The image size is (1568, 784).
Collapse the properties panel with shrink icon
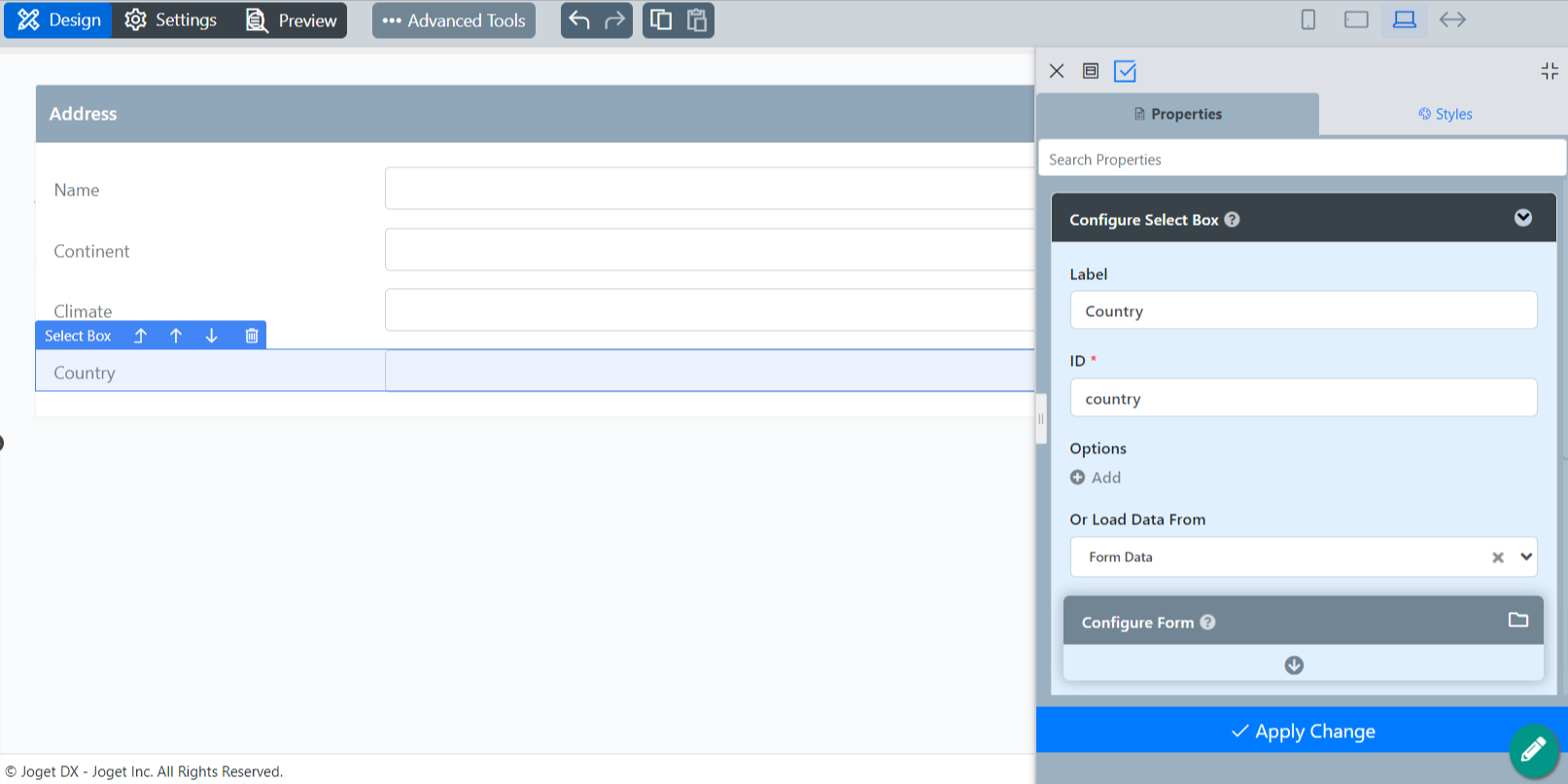[x=1550, y=71]
